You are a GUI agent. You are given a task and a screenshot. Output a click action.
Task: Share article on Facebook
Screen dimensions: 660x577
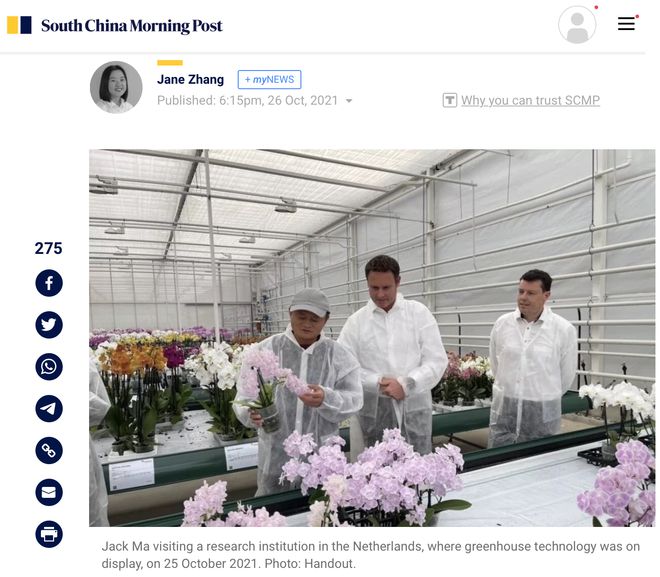[x=49, y=283]
